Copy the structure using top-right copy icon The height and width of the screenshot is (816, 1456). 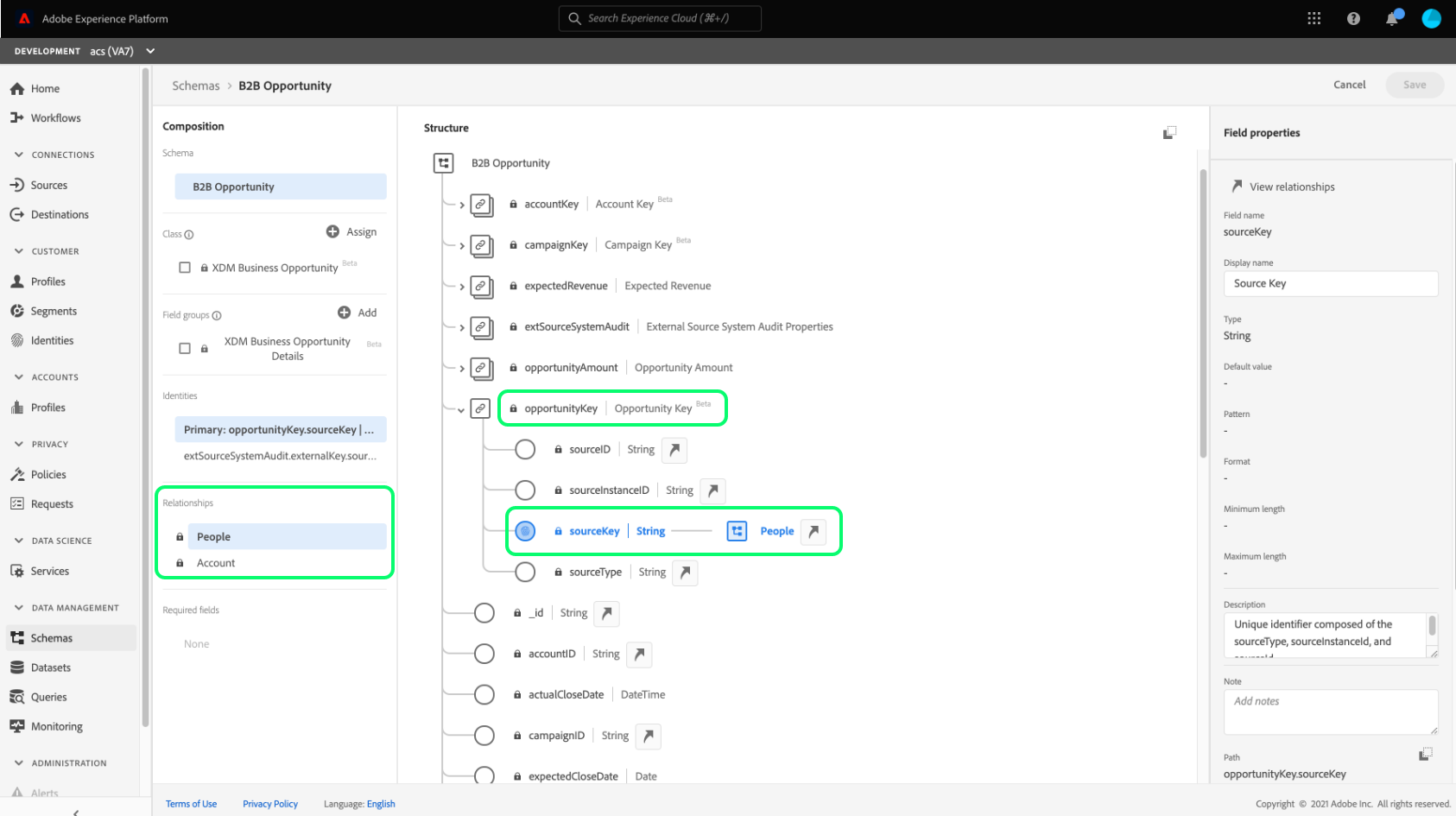pyautogui.click(x=1169, y=132)
